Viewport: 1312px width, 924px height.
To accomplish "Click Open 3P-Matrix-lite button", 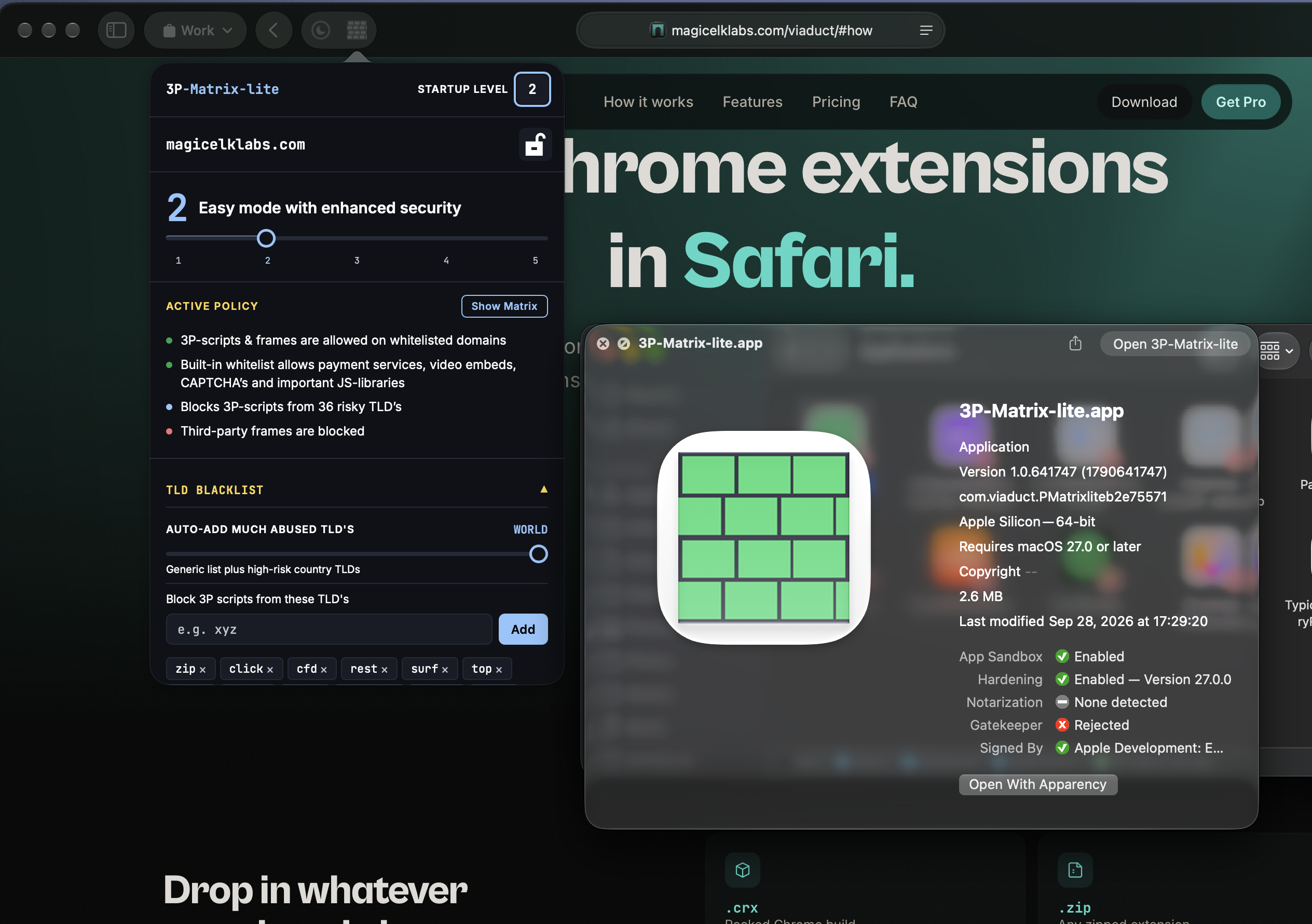I will click(x=1175, y=344).
